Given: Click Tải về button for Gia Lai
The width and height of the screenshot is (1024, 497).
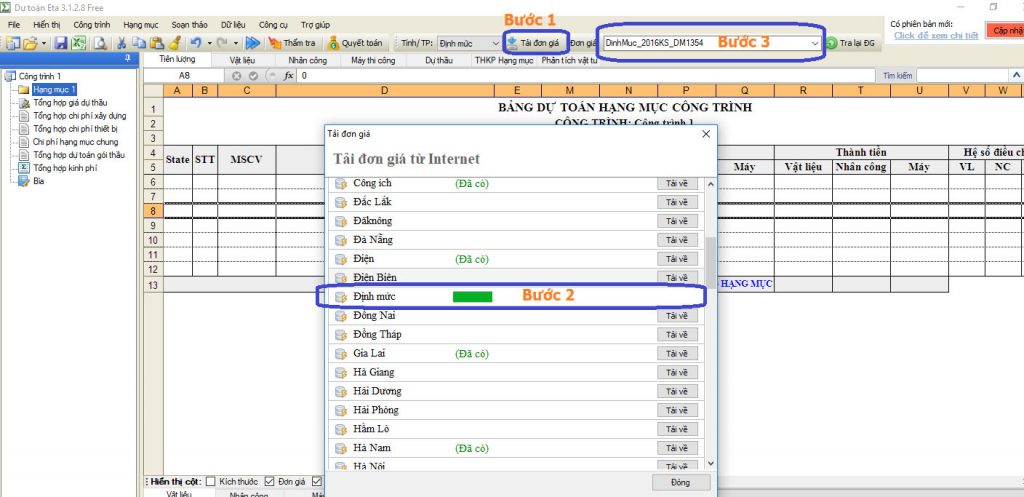Looking at the screenshot, I should (677, 354).
